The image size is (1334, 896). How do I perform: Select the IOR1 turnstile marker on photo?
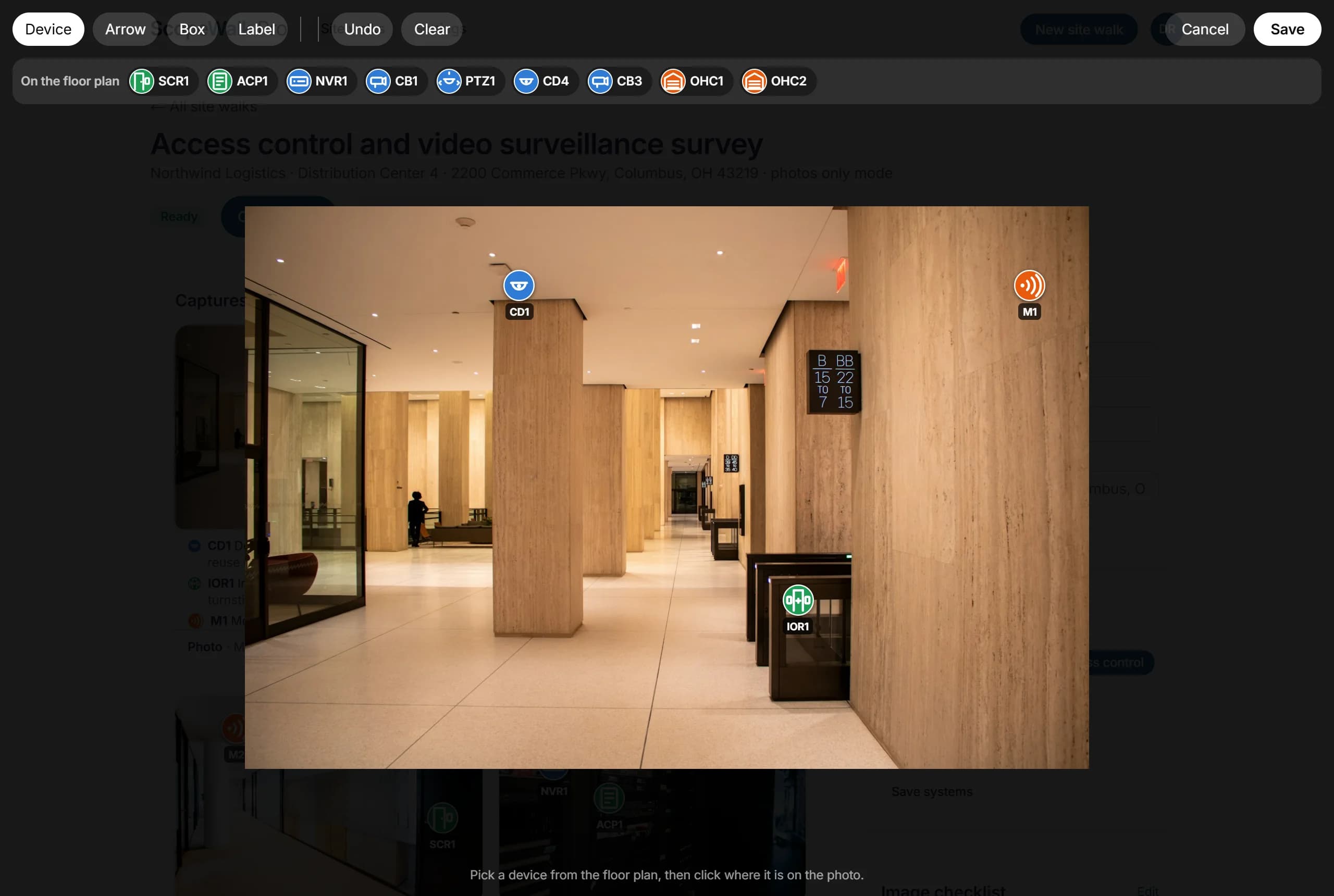tap(798, 600)
